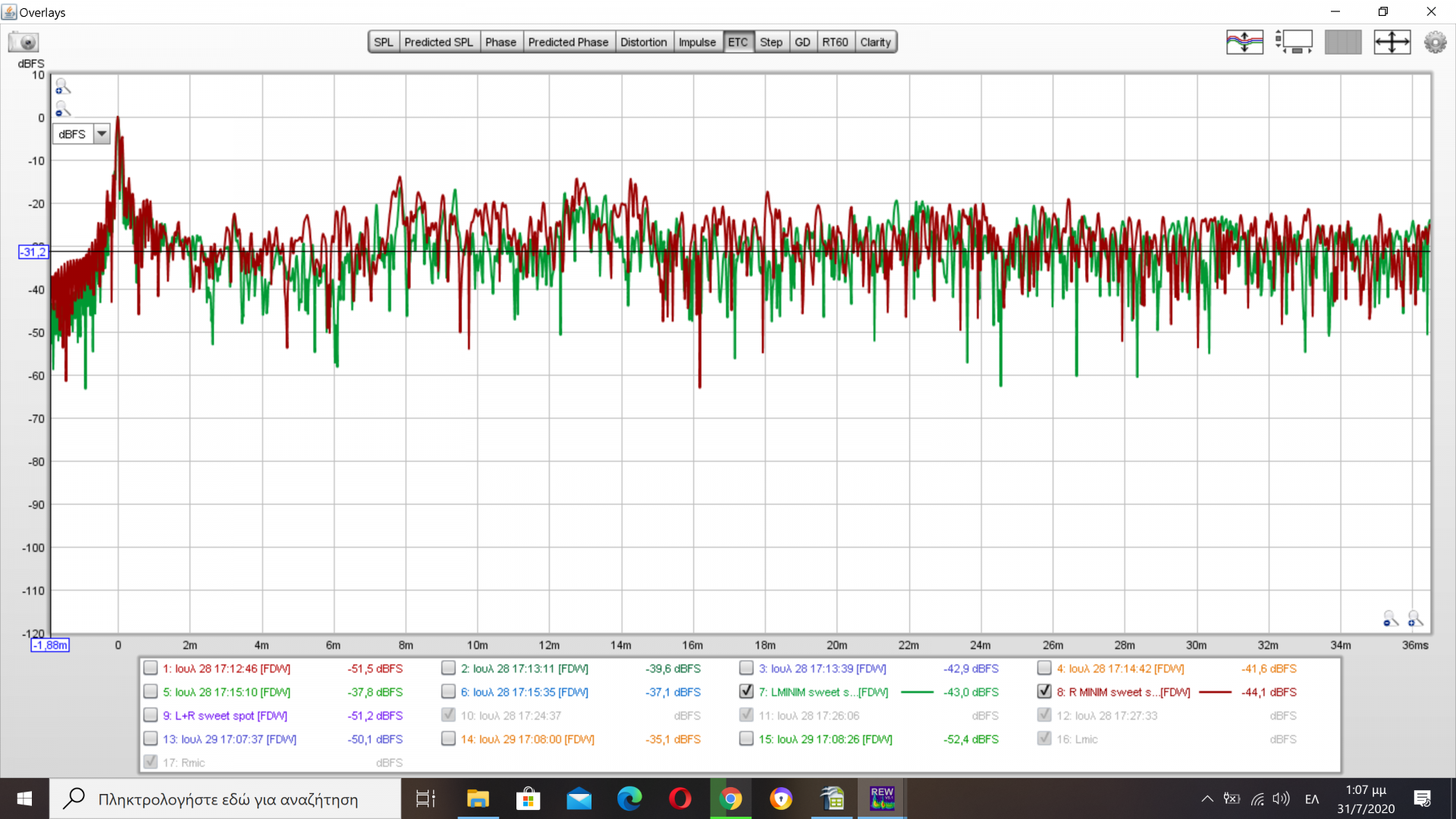This screenshot has height=819, width=1456.
Task: Click the camera capture graph icon
Action: [x=24, y=42]
